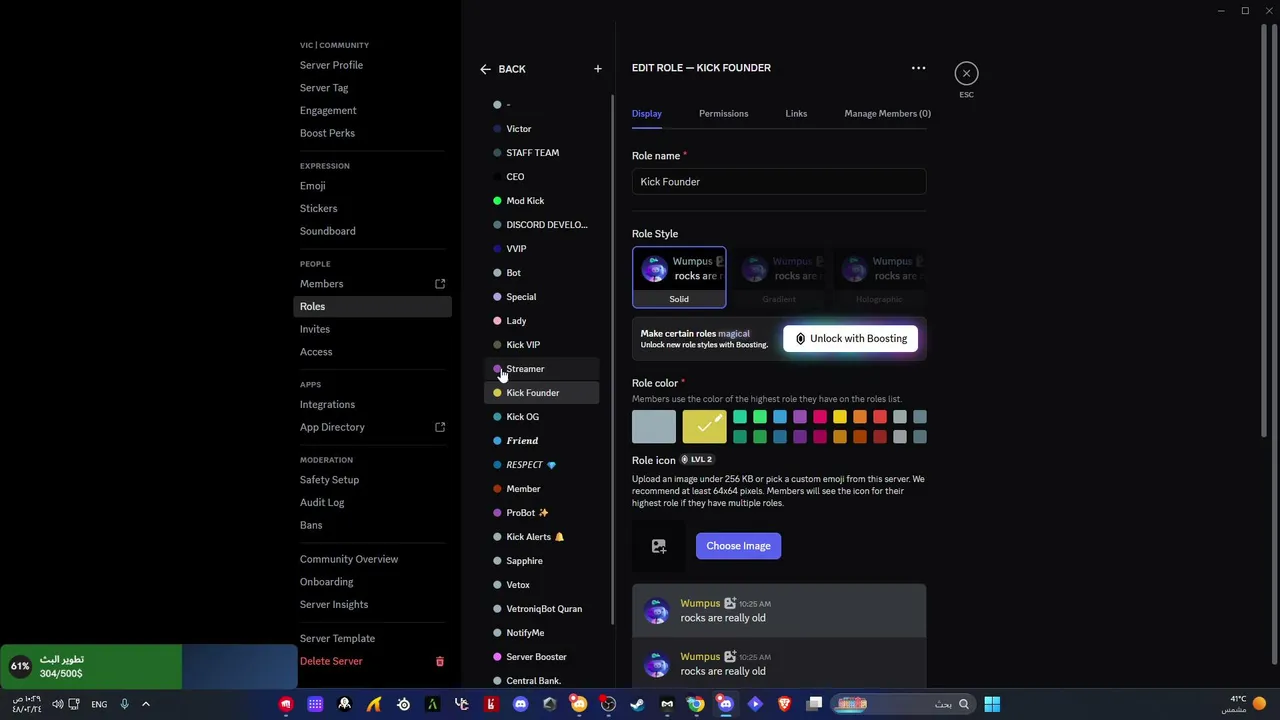Close settings with the ESC circle button

tap(966, 73)
